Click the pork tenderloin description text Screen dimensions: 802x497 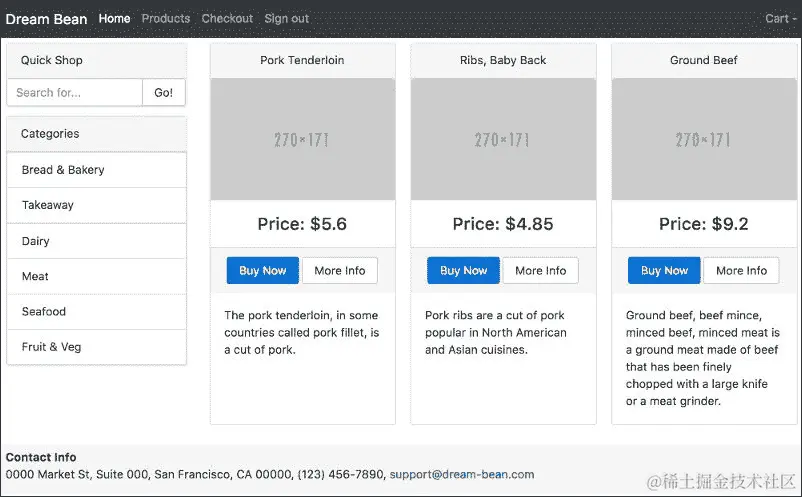pyautogui.click(x=302, y=332)
